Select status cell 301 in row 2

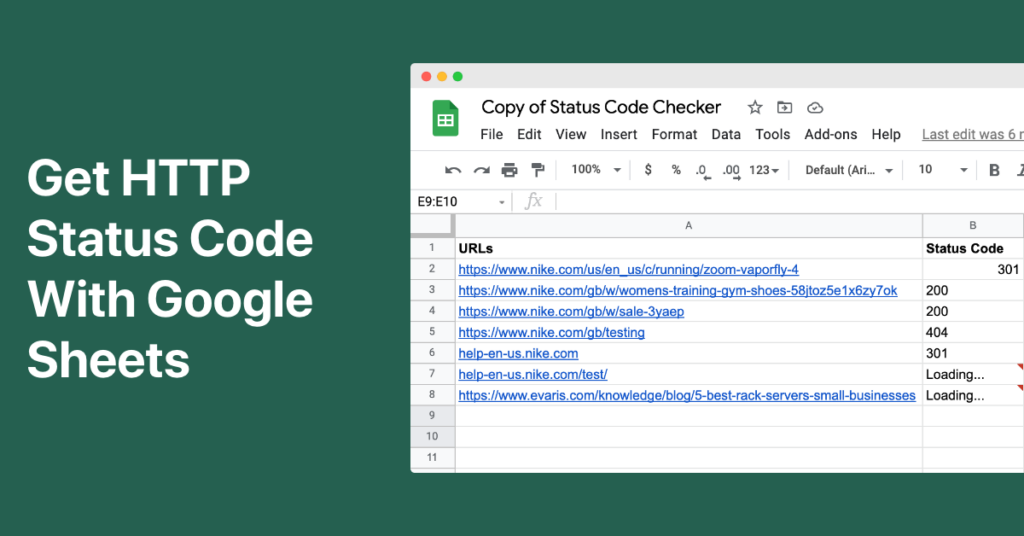pyautogui.click(x=973, y=269)
